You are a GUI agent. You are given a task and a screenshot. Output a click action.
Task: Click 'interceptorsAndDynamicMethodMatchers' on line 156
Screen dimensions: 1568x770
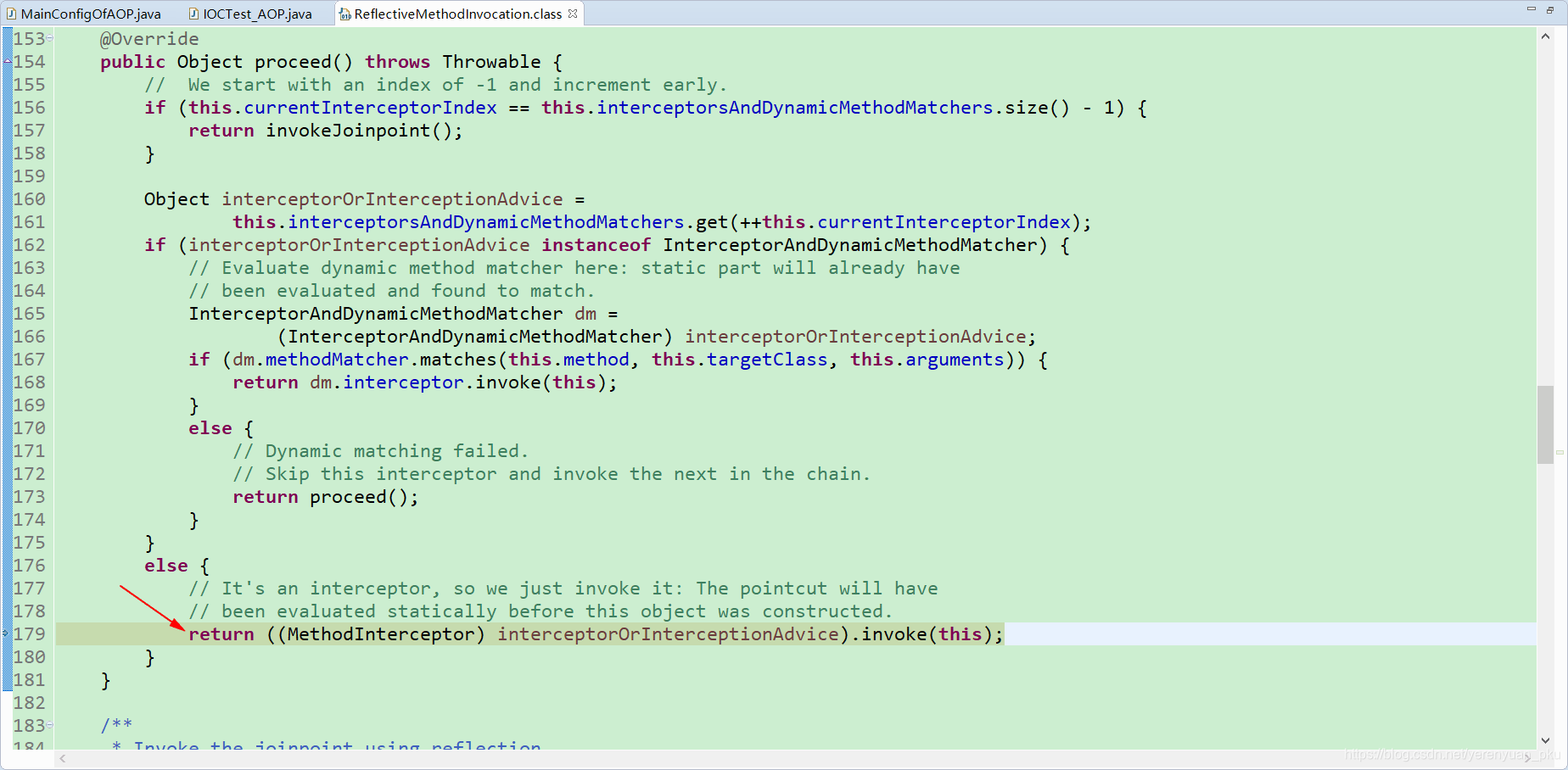coord(795,108)
